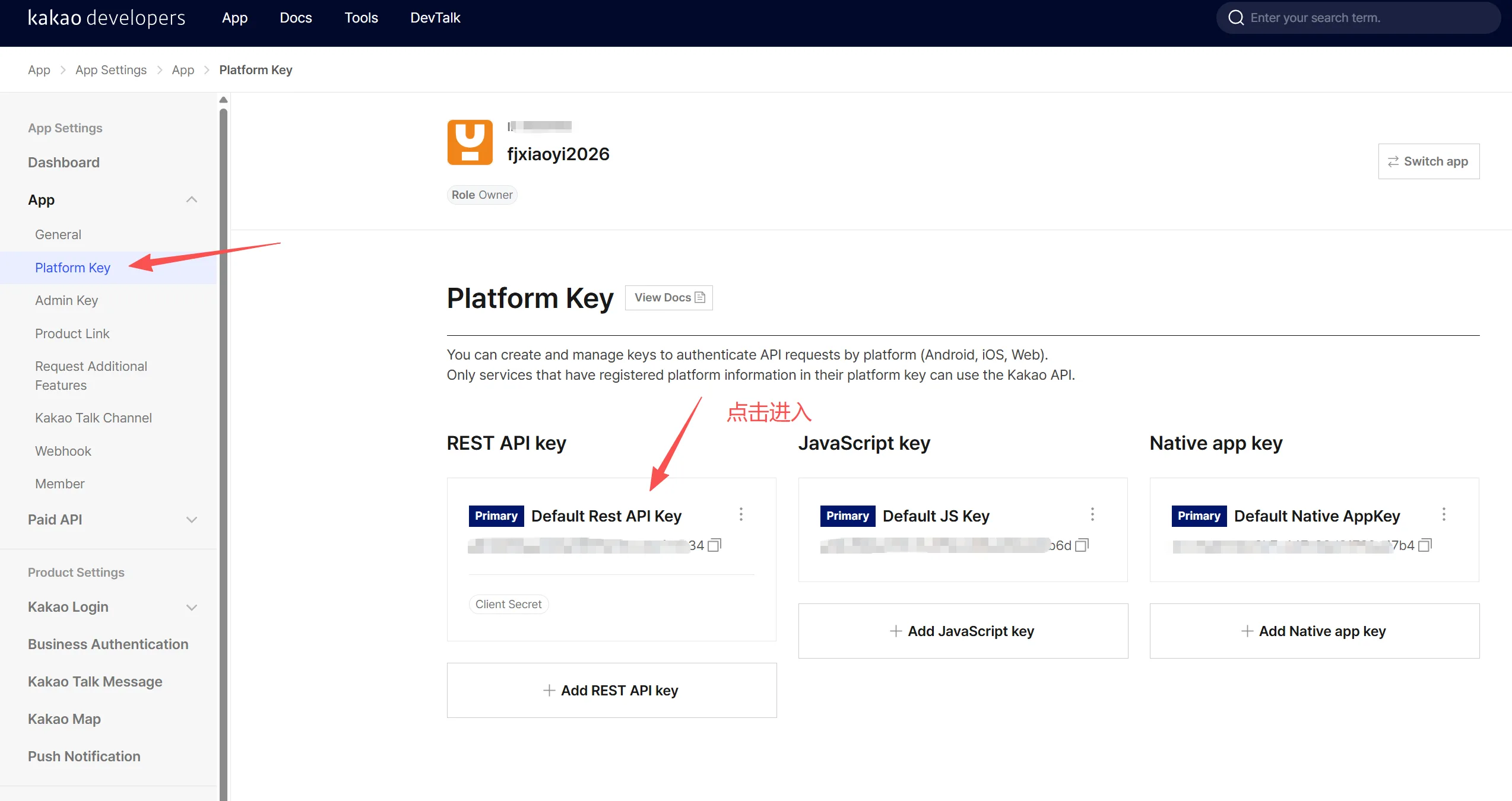This screenshot has height=801, width=1512.
Task: Click Add REST API key
Action: click(611, 690)
